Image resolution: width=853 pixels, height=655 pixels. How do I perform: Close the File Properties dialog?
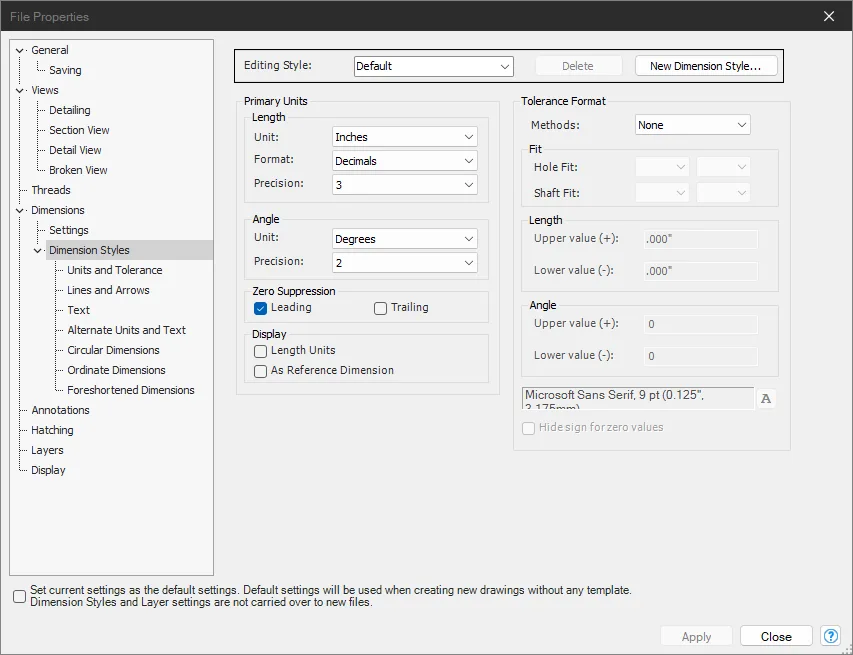(829, 16)
